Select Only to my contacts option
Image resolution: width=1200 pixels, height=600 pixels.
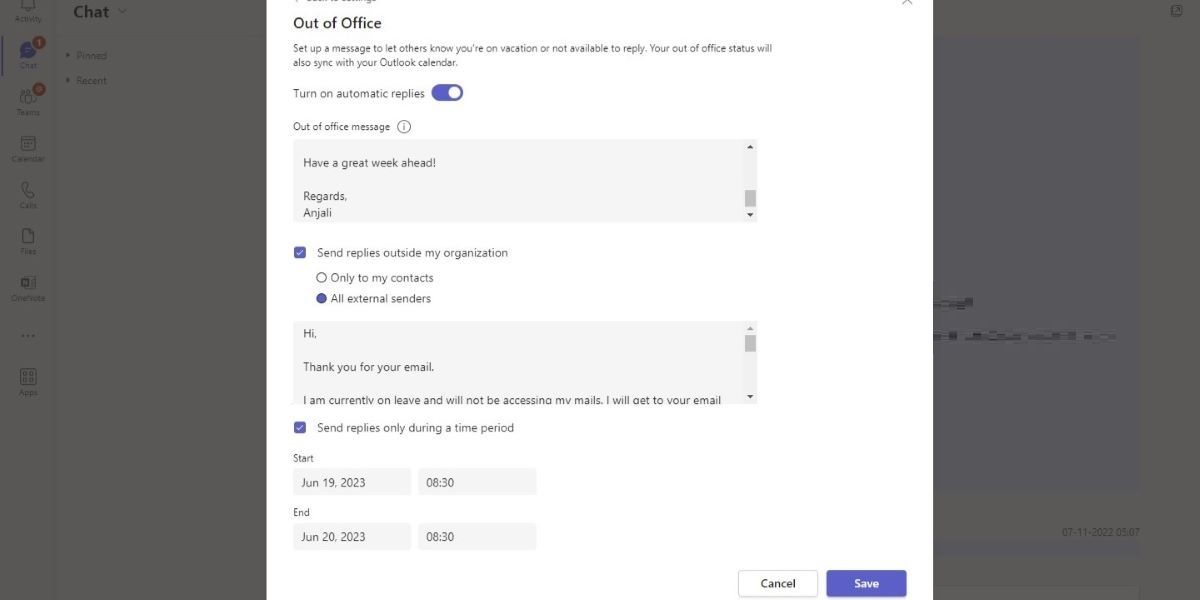point(321,277)
